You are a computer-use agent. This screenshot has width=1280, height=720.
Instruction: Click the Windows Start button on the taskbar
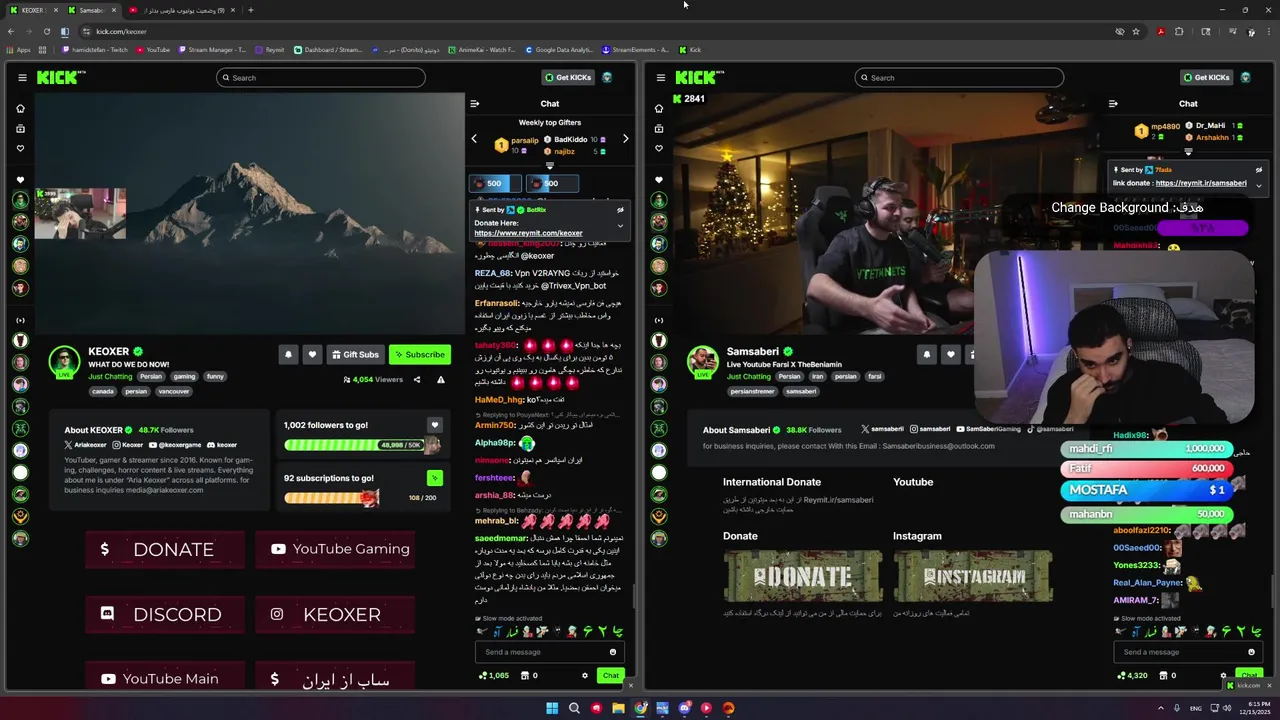coord(552,708)
